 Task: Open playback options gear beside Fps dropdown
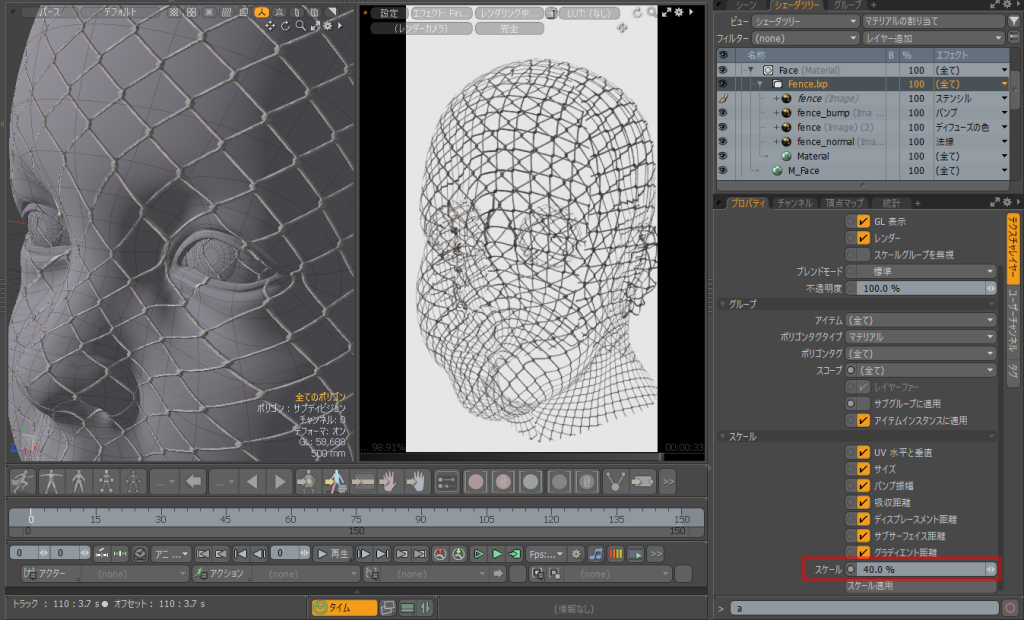coord(576,553)
